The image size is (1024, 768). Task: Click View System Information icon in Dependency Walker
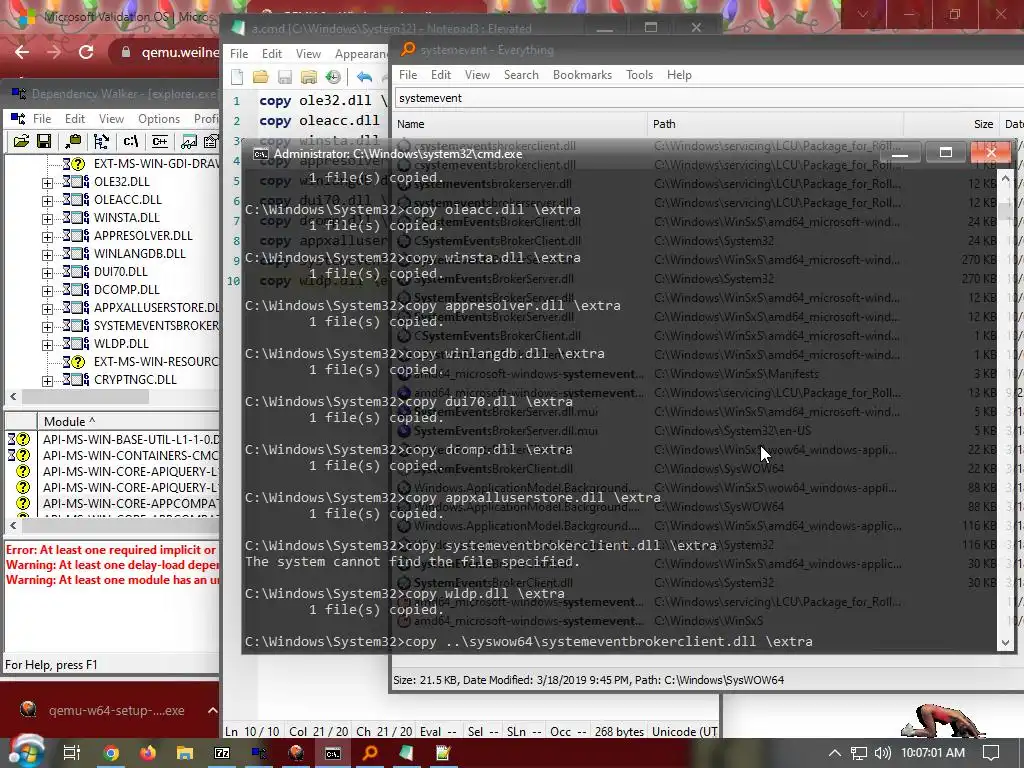click(x=189, y=141)
